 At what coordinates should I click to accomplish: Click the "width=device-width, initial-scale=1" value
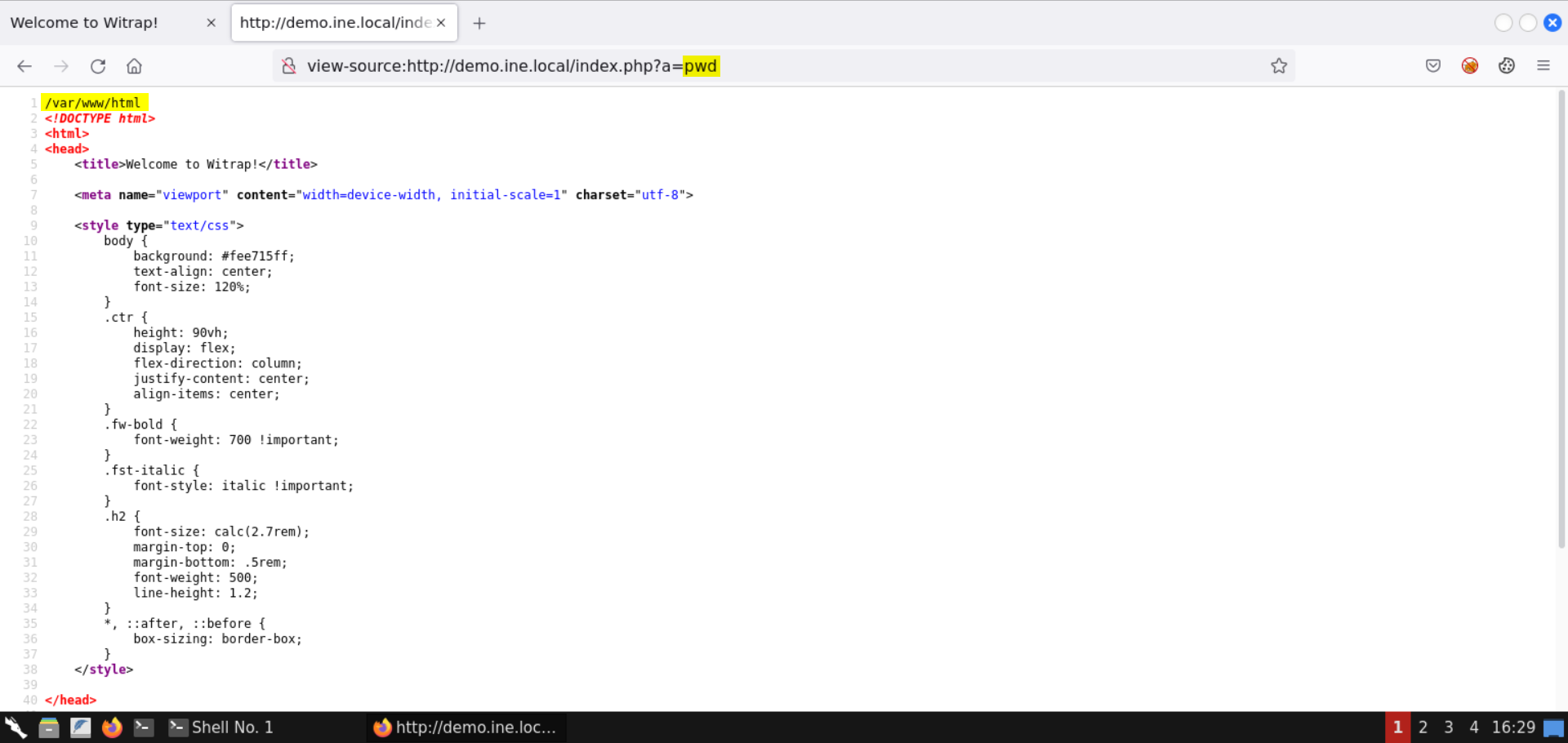coord(432,195)
